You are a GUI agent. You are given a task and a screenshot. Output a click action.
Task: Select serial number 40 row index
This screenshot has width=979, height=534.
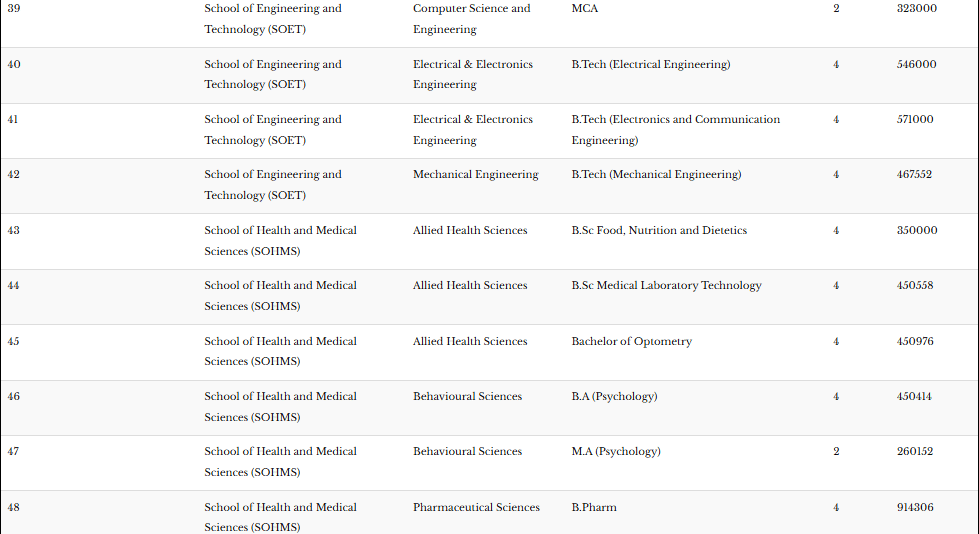[14, 65]
